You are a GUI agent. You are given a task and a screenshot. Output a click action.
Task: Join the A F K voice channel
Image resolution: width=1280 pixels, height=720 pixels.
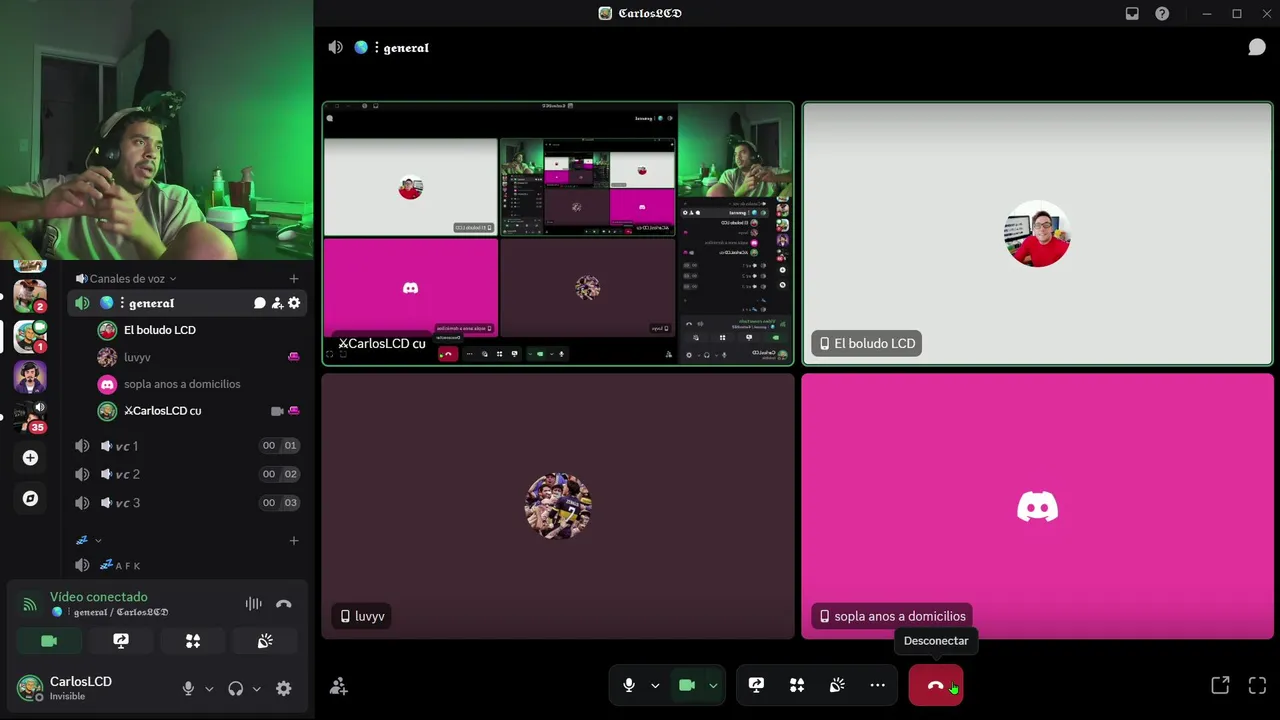click(x=187, y=565)
